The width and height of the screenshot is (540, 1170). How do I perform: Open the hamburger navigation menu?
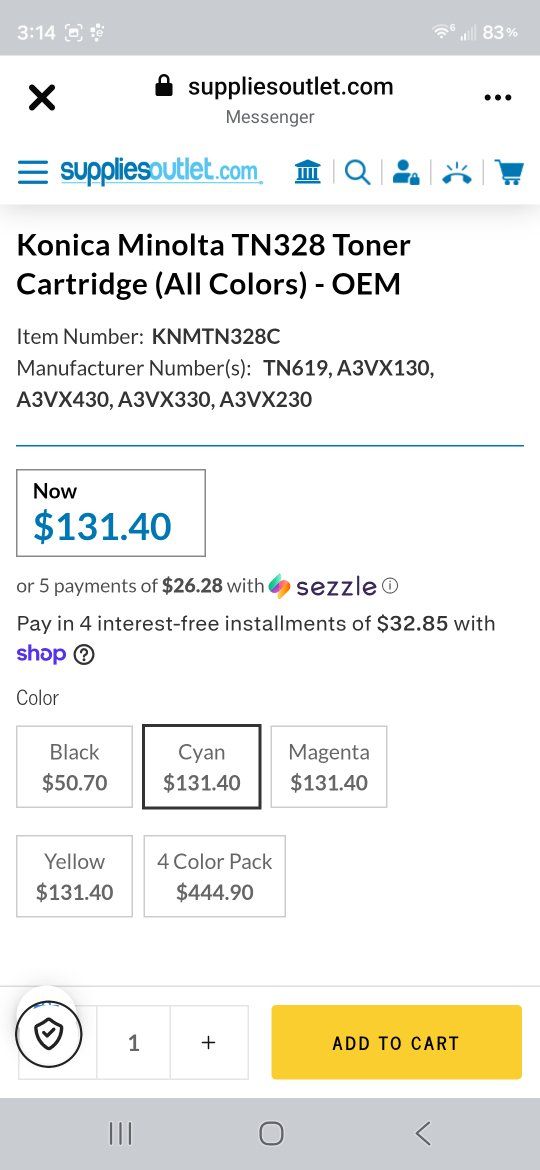[x=33, y=172]
